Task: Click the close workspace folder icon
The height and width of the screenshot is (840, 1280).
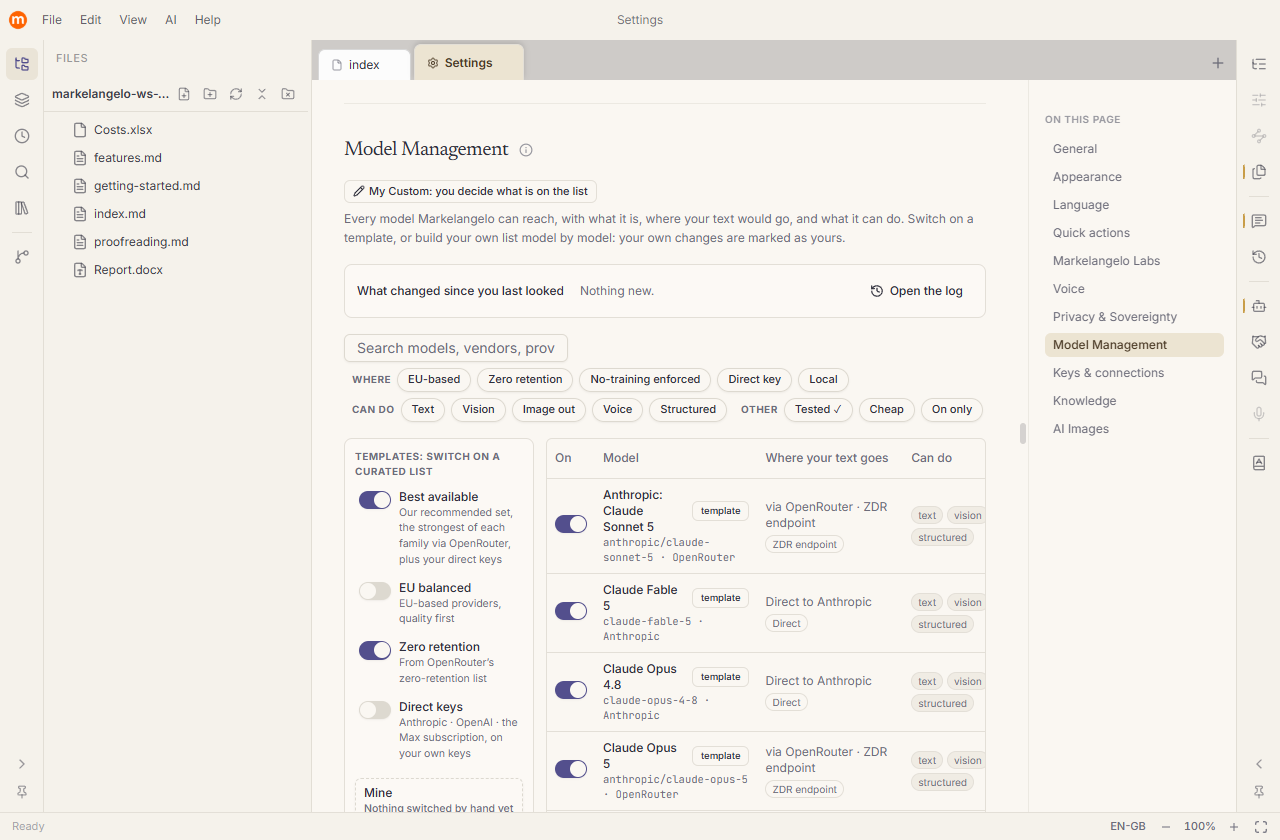Action: pyautogui.click(x=288, y=94)
